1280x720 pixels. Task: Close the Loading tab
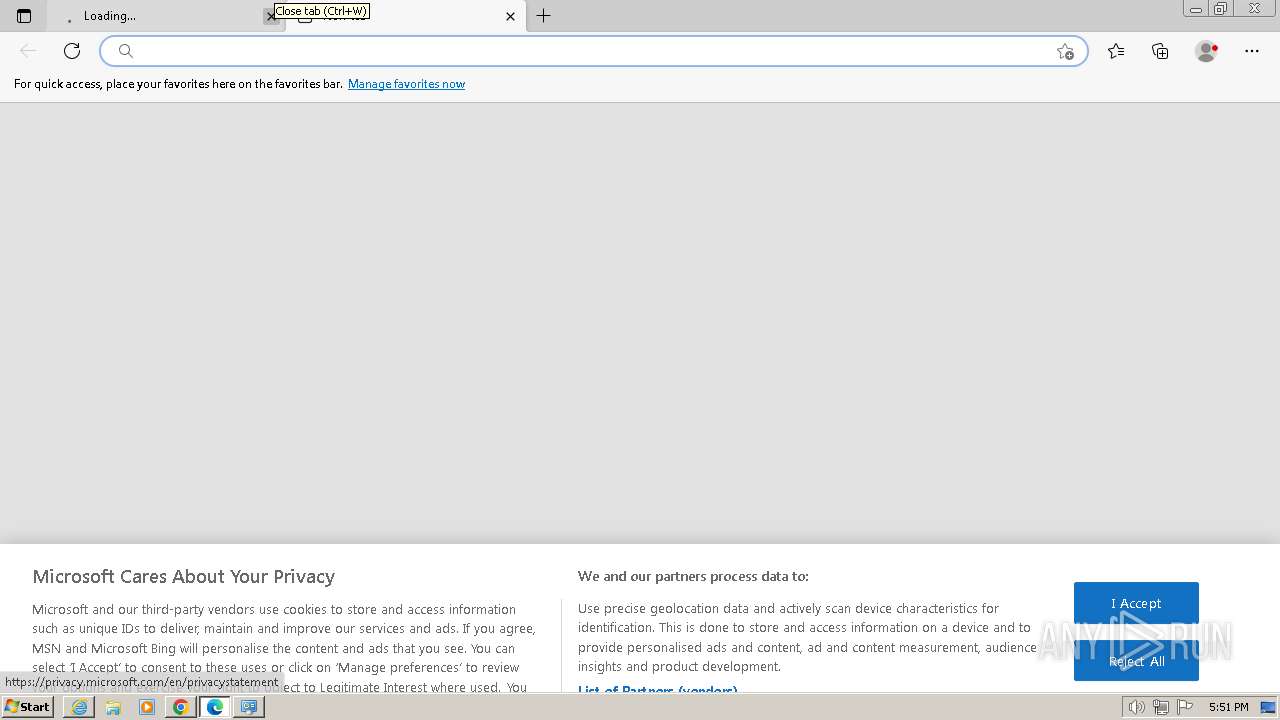[270, 16]
